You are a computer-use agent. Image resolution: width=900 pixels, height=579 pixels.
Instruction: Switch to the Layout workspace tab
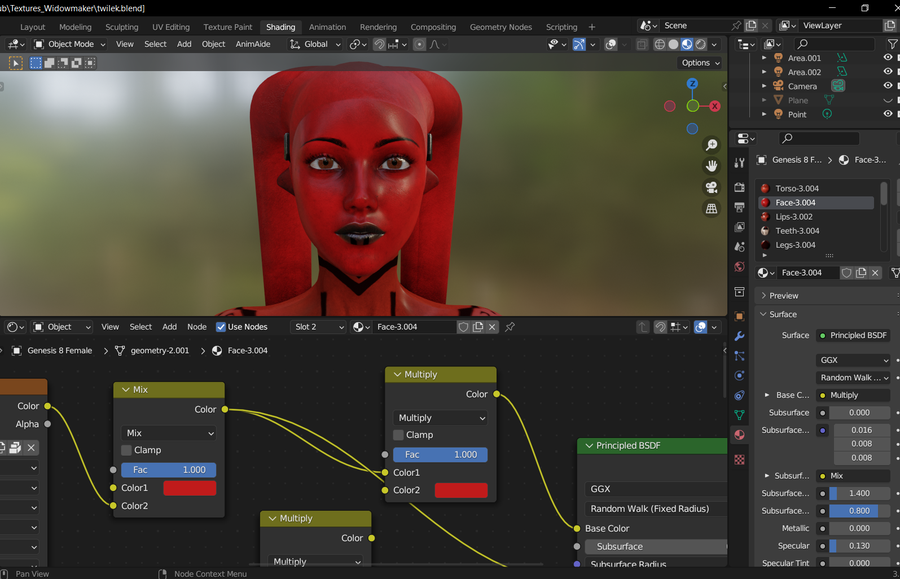coord(32,27)
